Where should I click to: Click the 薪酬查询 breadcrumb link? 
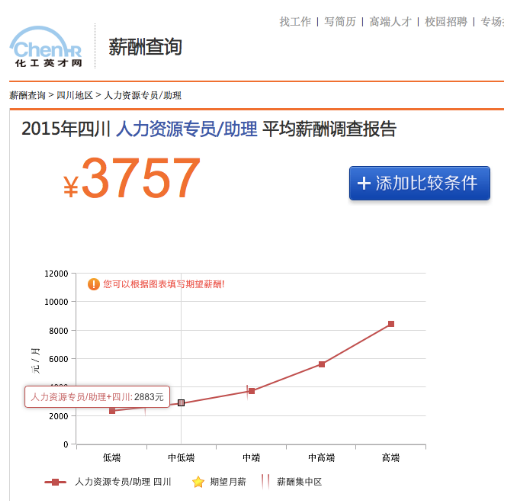(27, 95)
